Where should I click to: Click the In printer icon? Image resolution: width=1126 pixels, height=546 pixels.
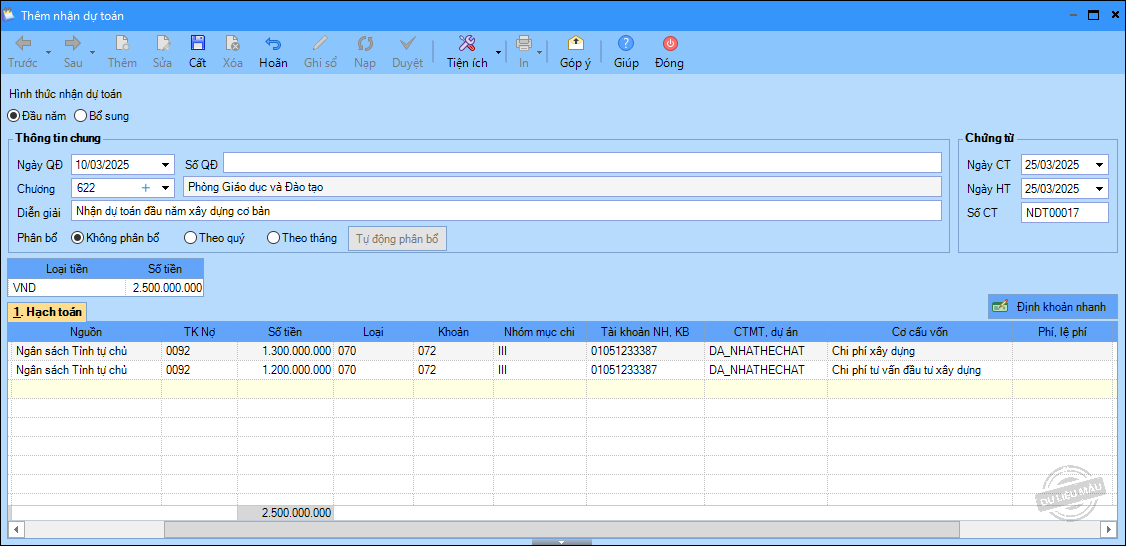point(523,44)
